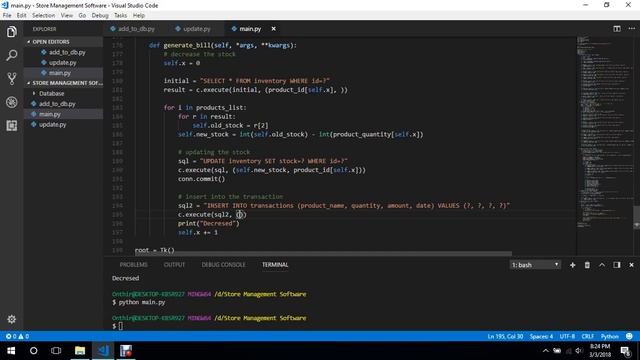Open File Explorer from the taskbar

(80, 351)
